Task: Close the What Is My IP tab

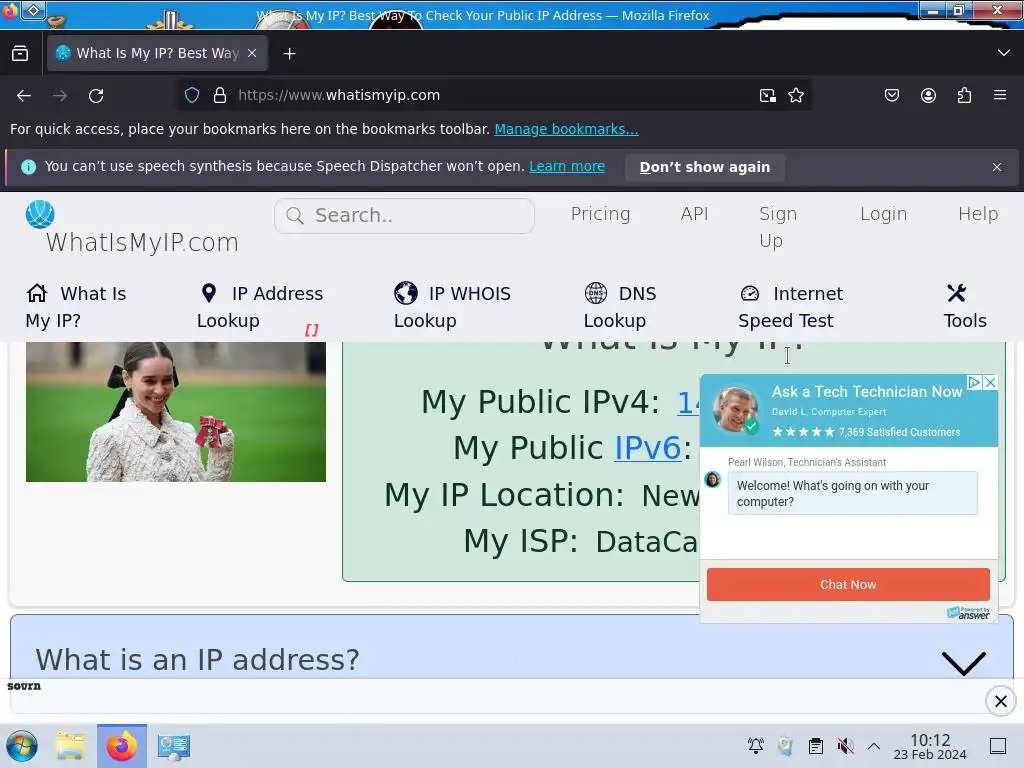Action: point(252,54)
